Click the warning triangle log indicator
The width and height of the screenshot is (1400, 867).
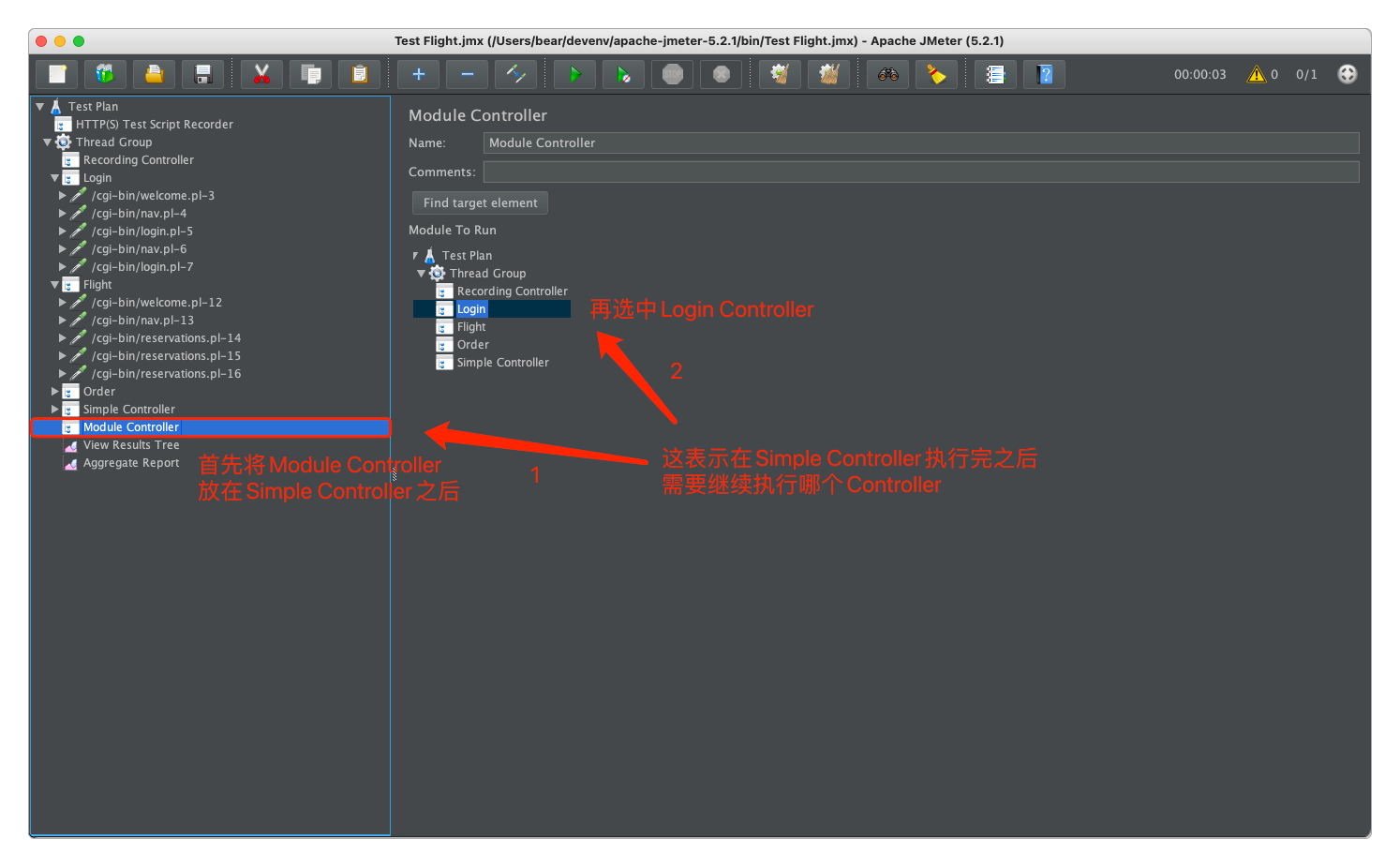1257,74
